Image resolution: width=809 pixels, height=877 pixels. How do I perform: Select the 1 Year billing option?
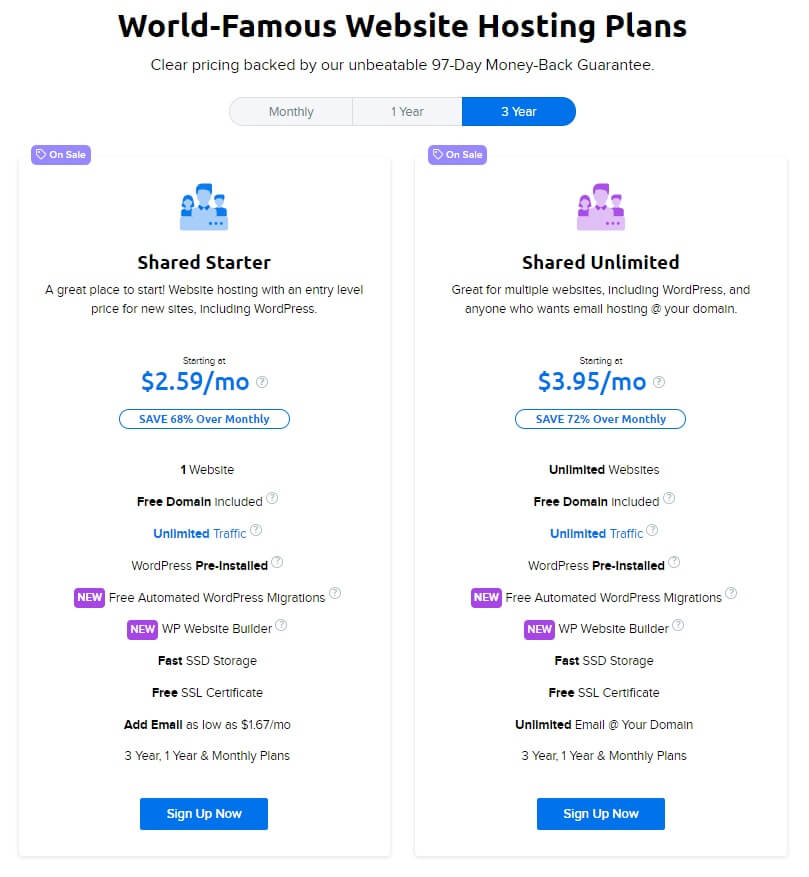coord(407,111)
